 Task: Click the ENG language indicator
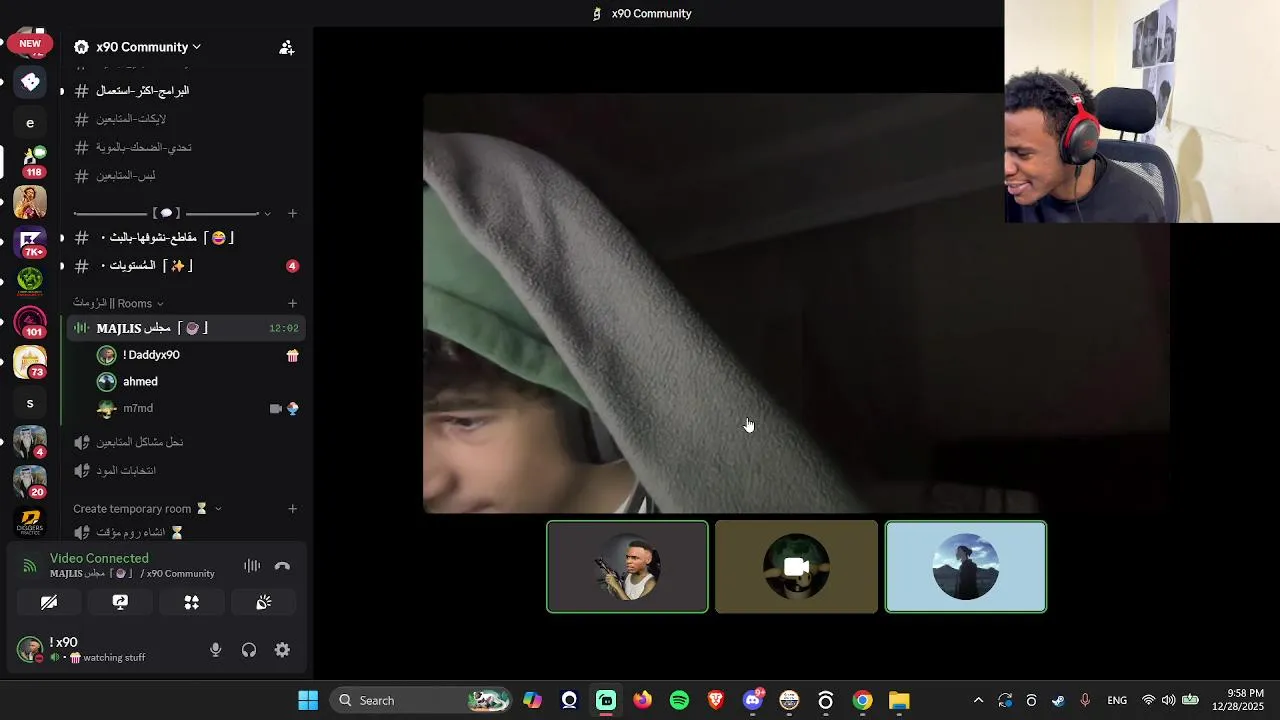point(1117,700)
